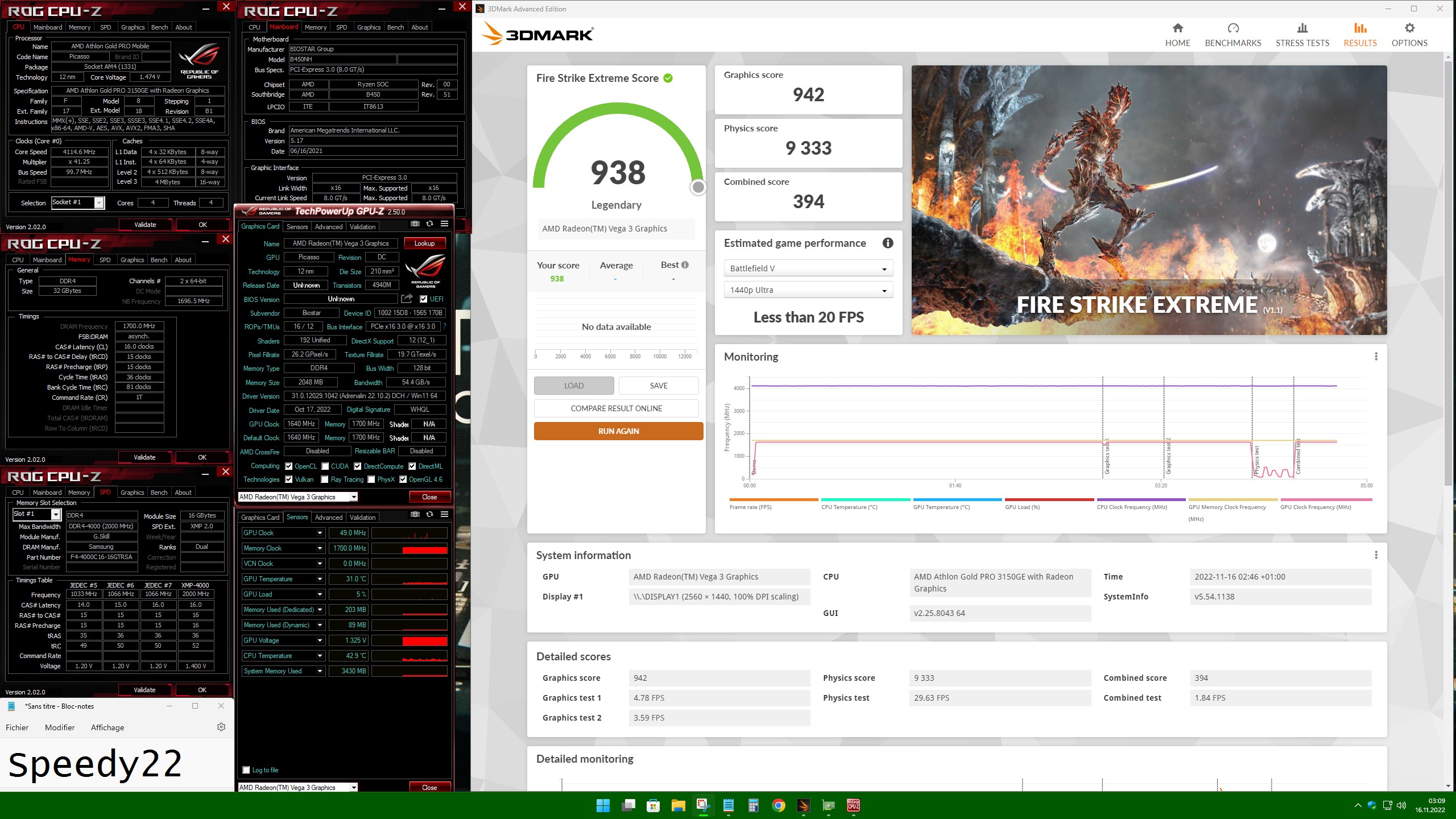Refresh GPU-Z Graphics Card window
This screenshot has height=819, width=1456.
pyautogui.click(x=430, y=224)
